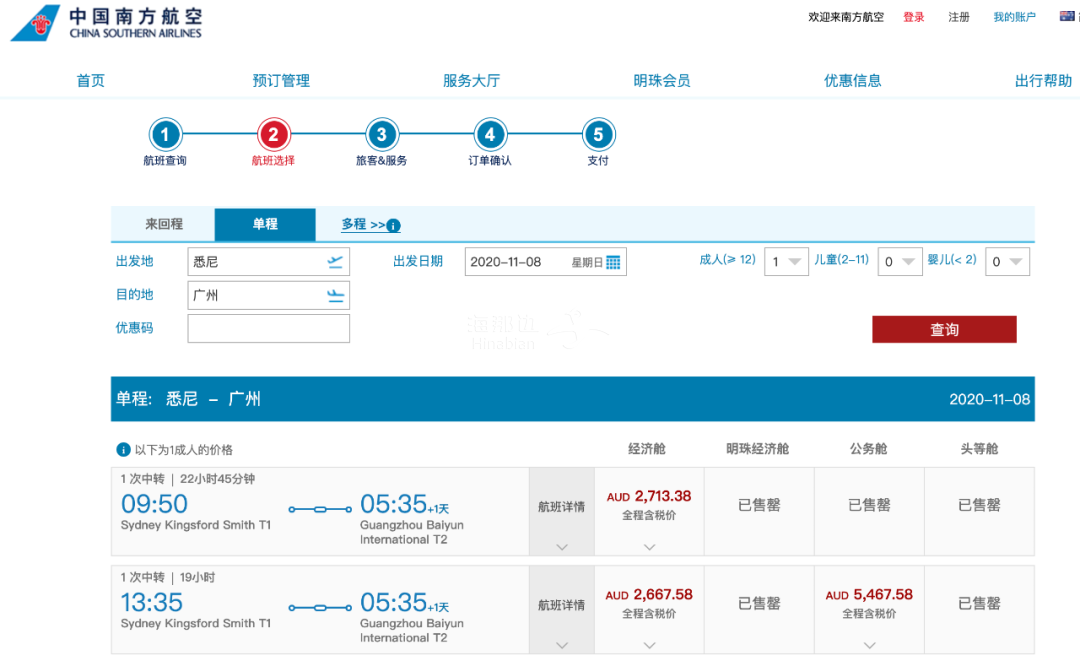
Task: Click the 单程: 悉尼 – 广州 route heading
Action: (x=188, y=399)
